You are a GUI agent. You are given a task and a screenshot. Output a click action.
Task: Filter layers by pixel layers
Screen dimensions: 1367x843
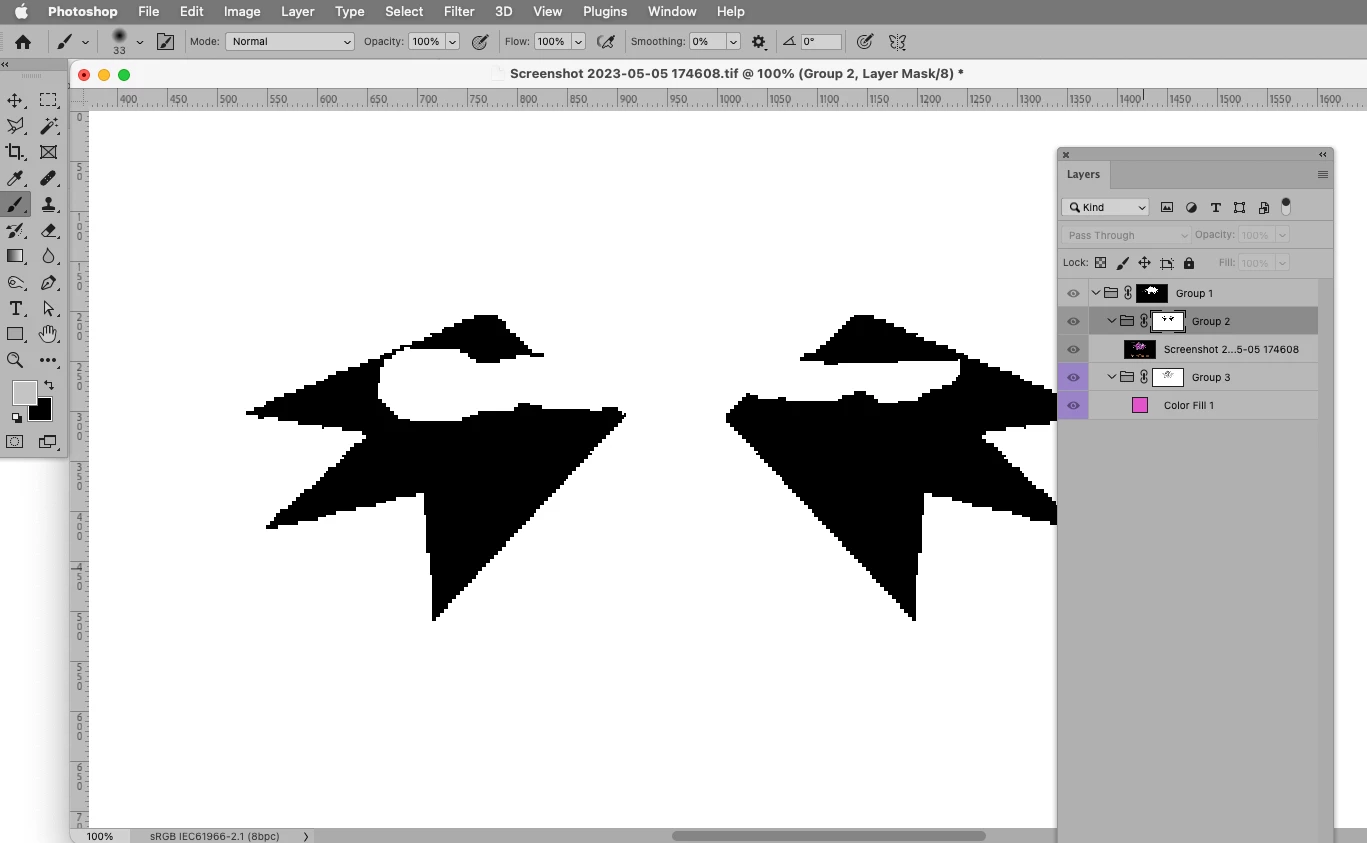pos(1167,207)
